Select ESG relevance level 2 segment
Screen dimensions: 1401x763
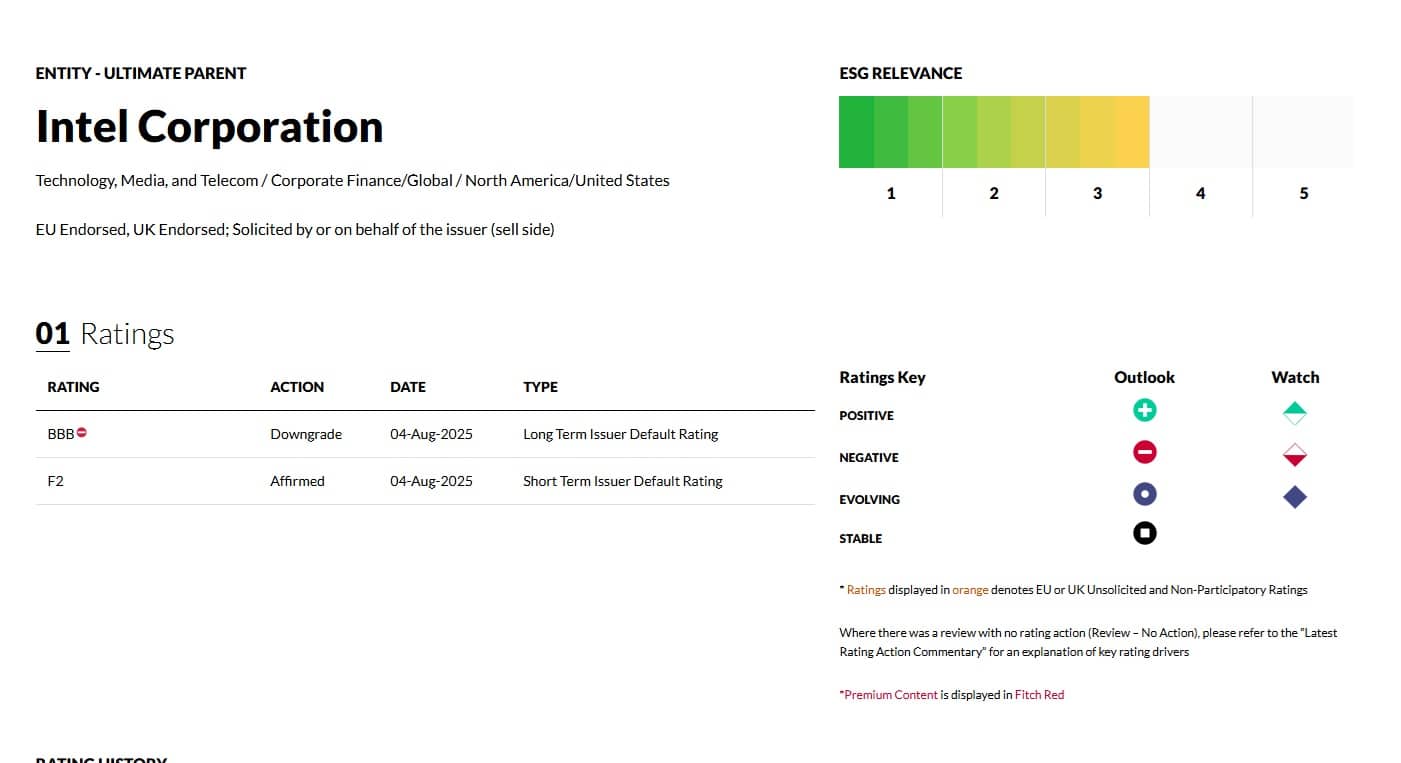point(993,132)
